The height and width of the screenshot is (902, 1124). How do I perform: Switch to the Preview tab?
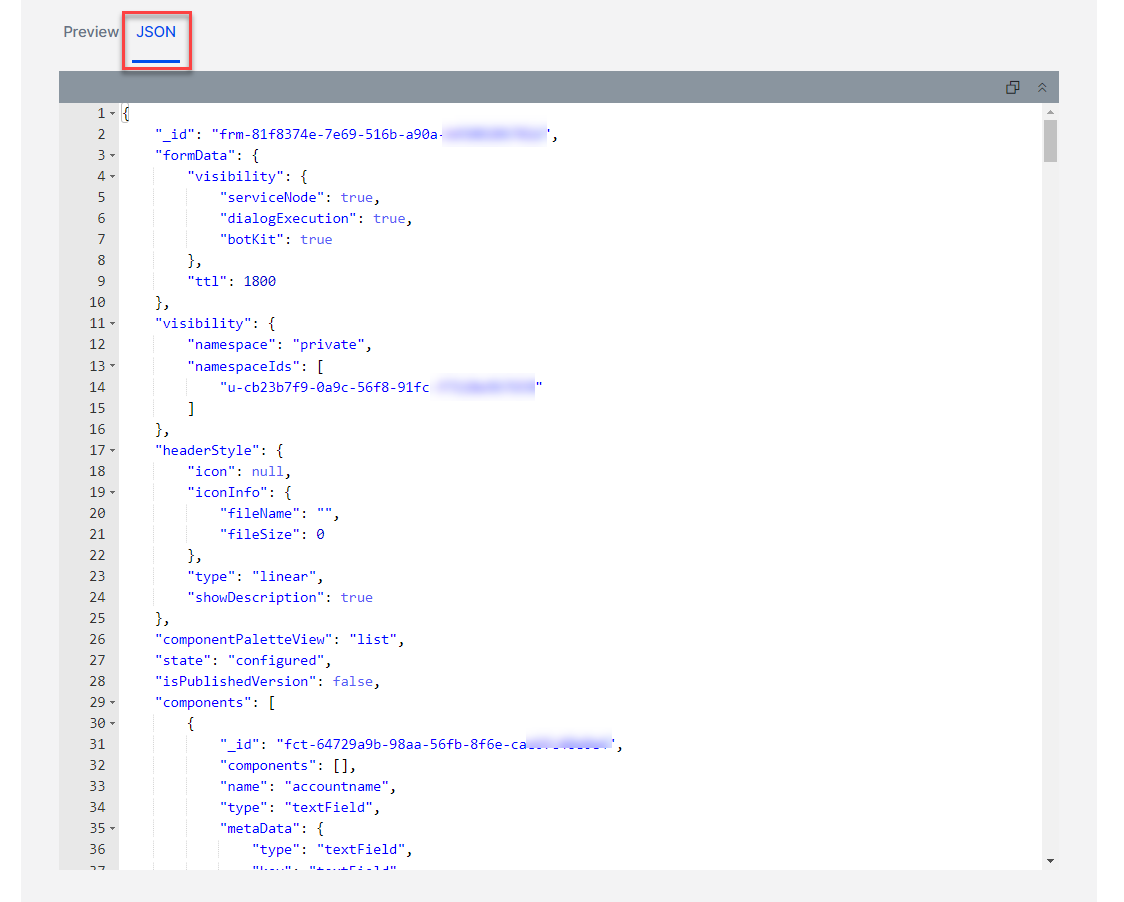point(91,32)
